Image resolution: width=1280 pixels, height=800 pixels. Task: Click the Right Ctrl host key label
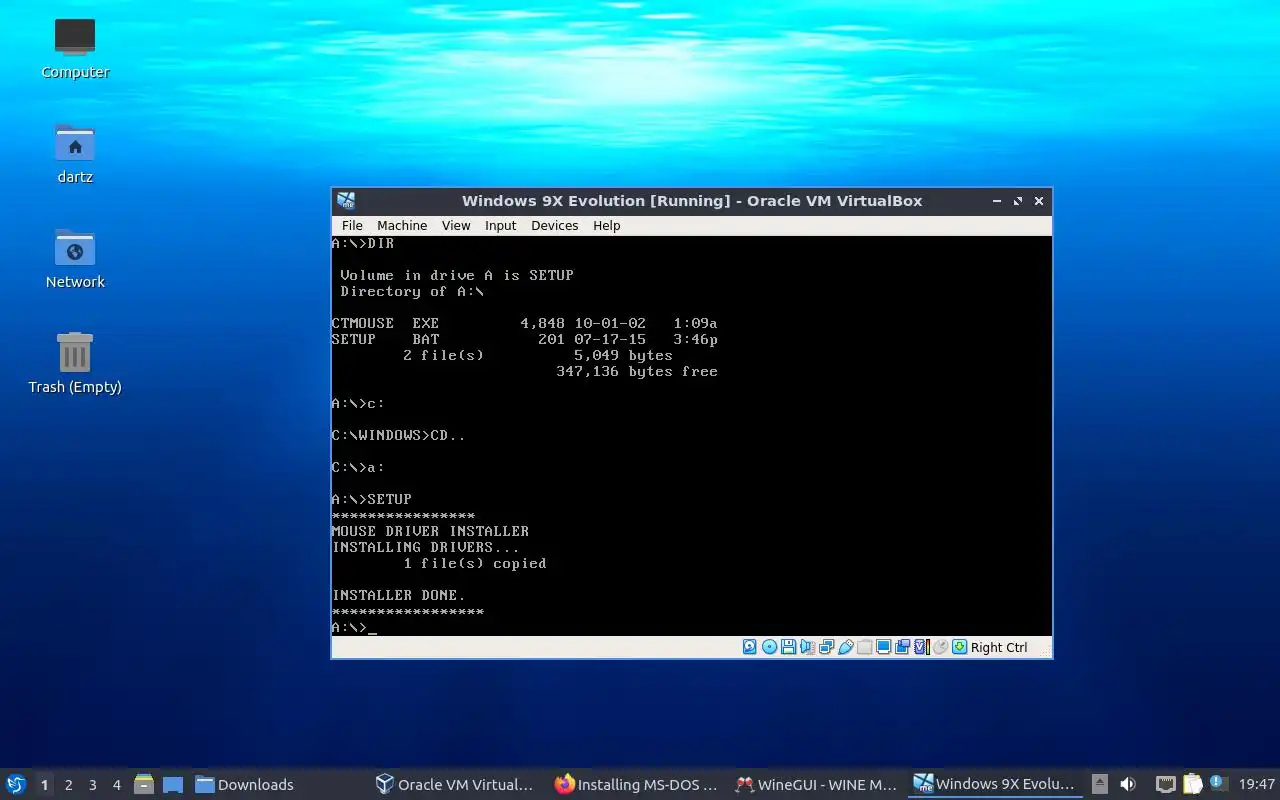point(999,647)
